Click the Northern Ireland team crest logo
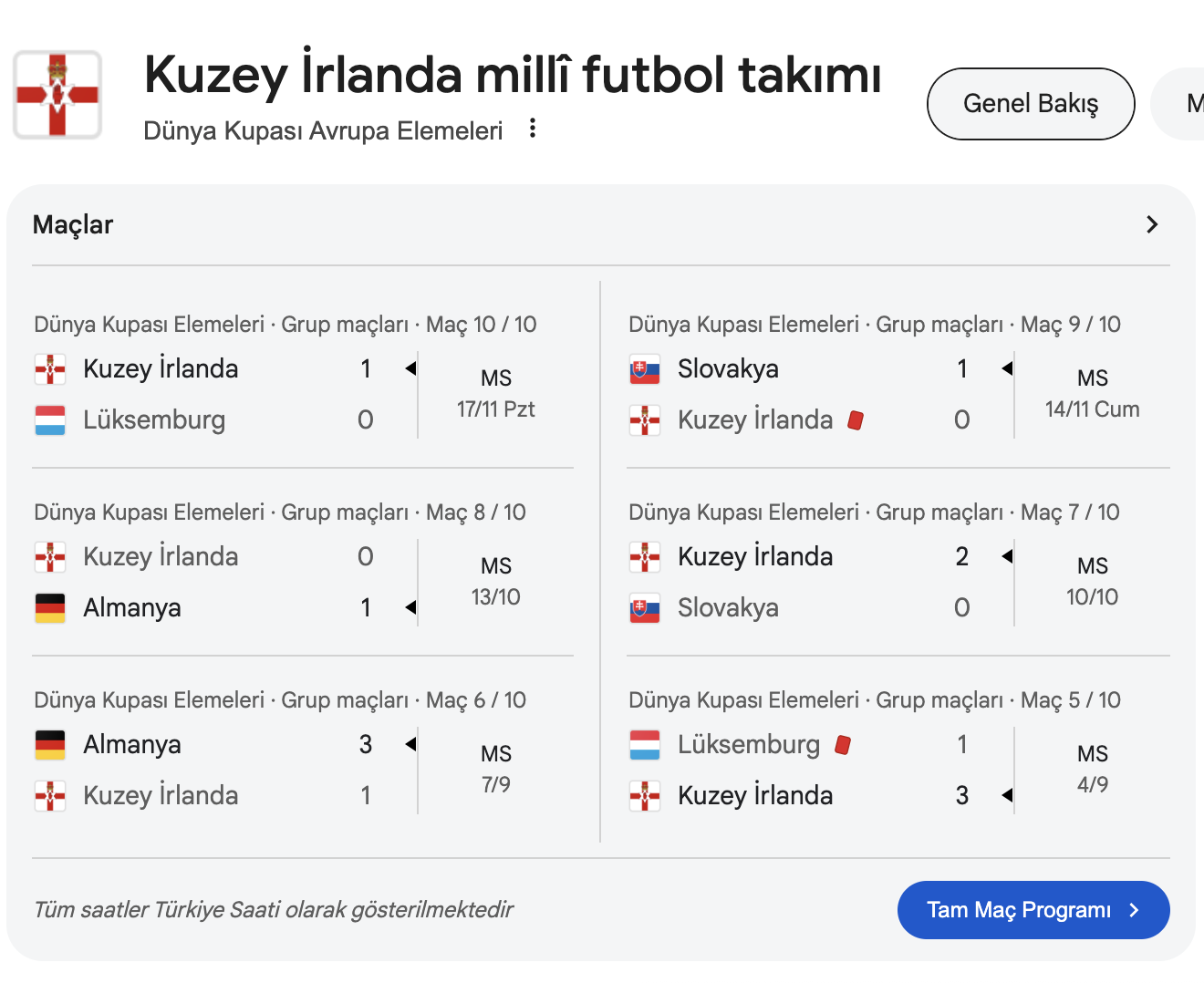The height and width of the screenshot is (983, 1204). [x=57, y=95]
